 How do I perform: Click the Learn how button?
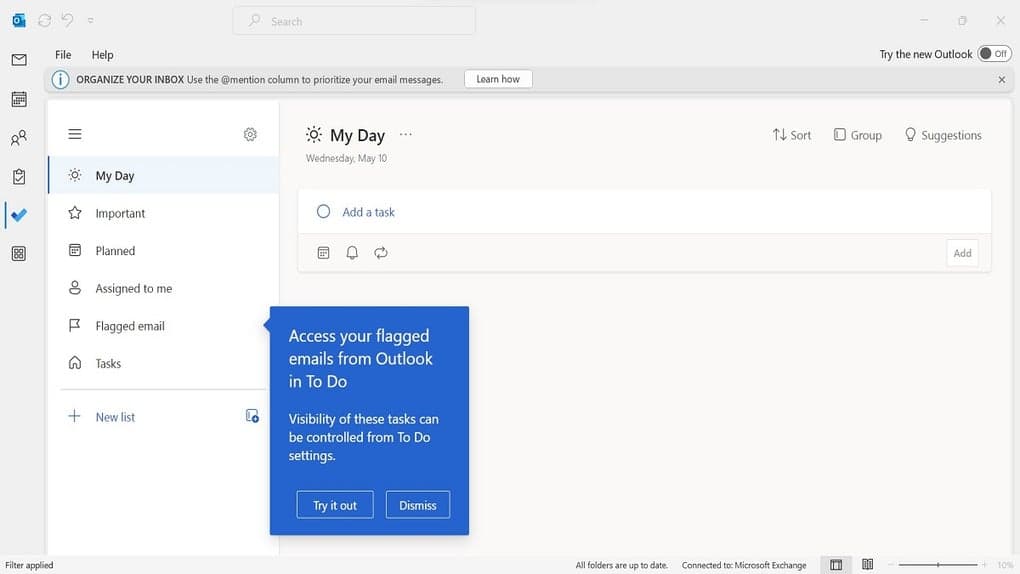pyautogui.click(x=498, y=79)
